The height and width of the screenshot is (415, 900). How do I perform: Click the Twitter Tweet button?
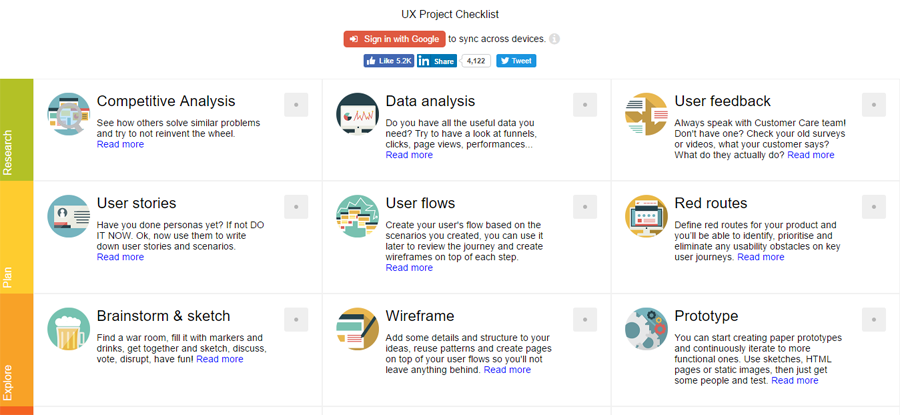(516, 61)
